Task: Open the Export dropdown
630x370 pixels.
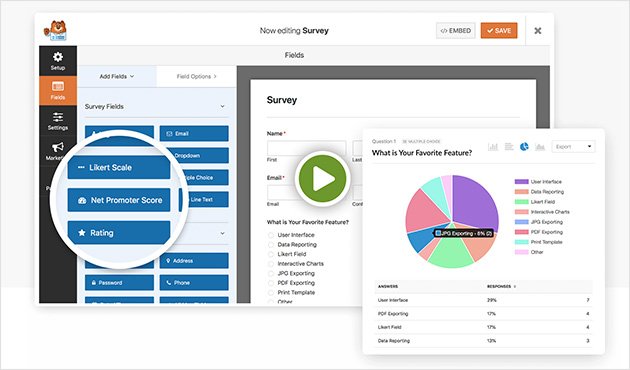Action: [573, 147]
